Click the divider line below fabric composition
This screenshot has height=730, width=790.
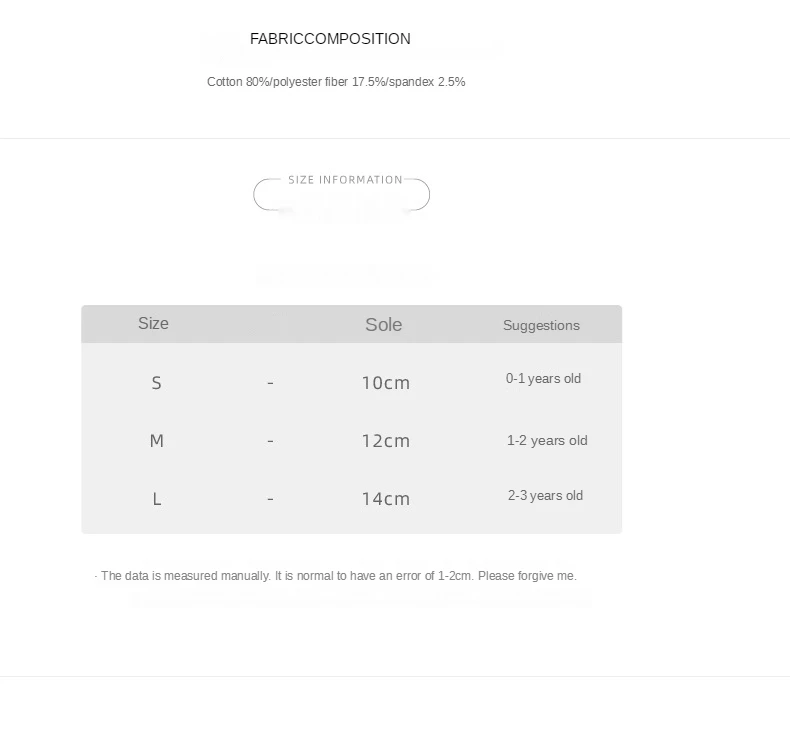(x=395, y=138)
